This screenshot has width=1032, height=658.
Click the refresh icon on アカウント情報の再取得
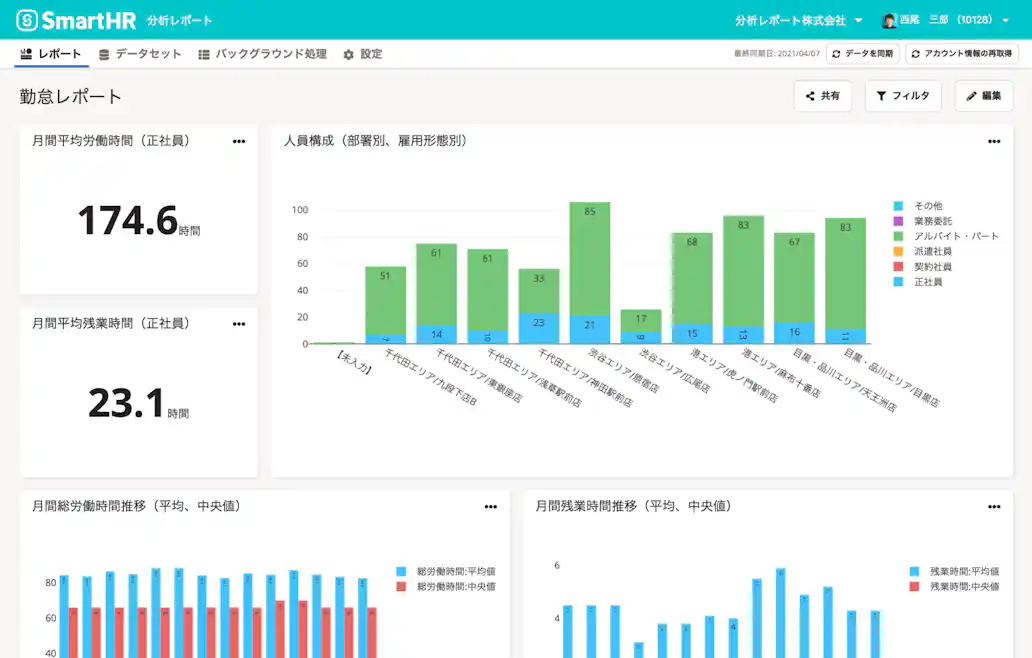coord(914,51)
